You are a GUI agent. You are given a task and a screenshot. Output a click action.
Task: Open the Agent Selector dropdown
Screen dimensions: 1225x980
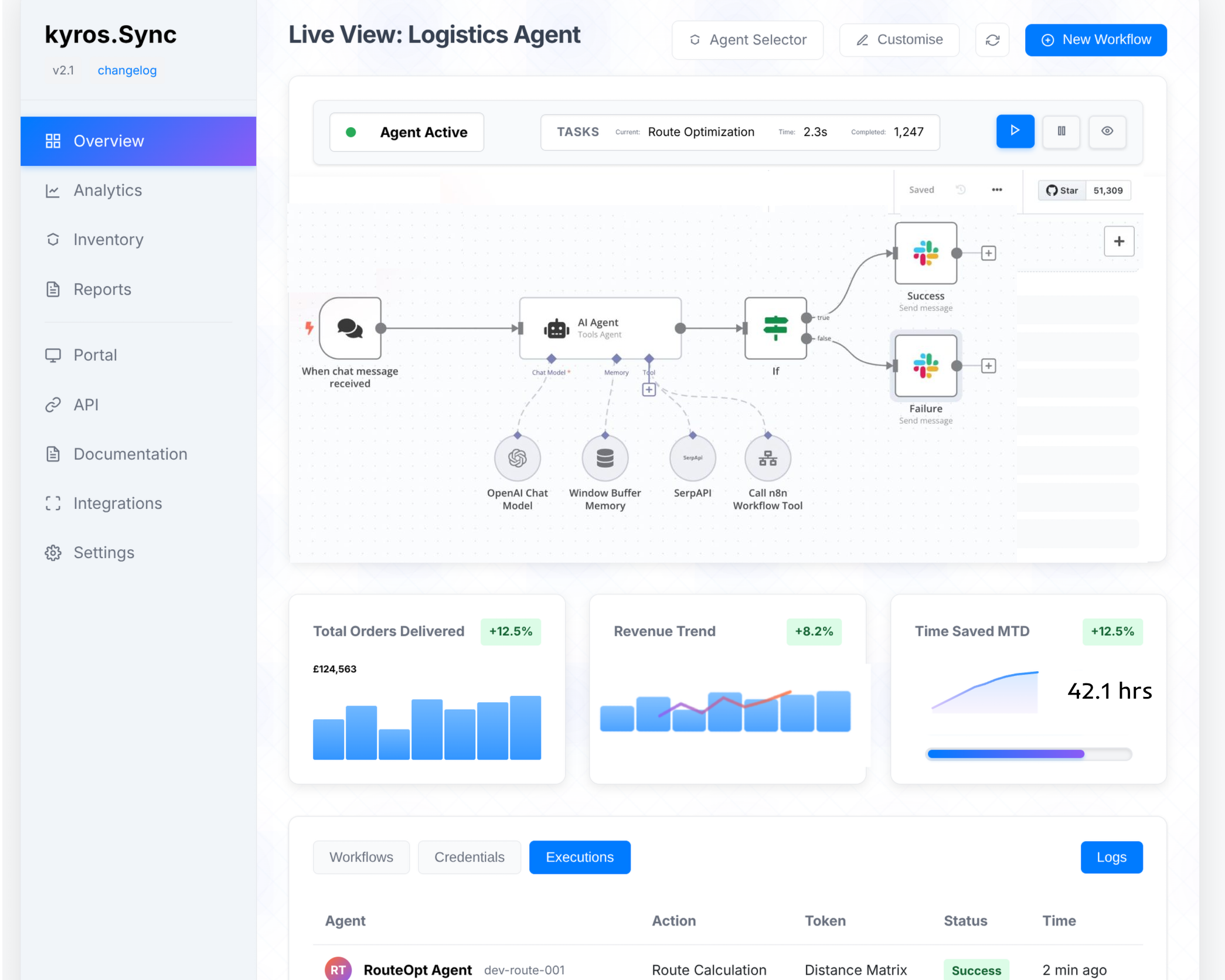coord(747,39)
